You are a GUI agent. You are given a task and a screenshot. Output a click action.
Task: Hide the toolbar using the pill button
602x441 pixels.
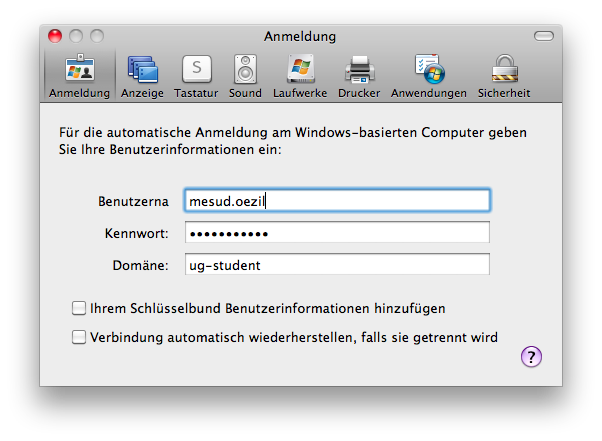543,36
